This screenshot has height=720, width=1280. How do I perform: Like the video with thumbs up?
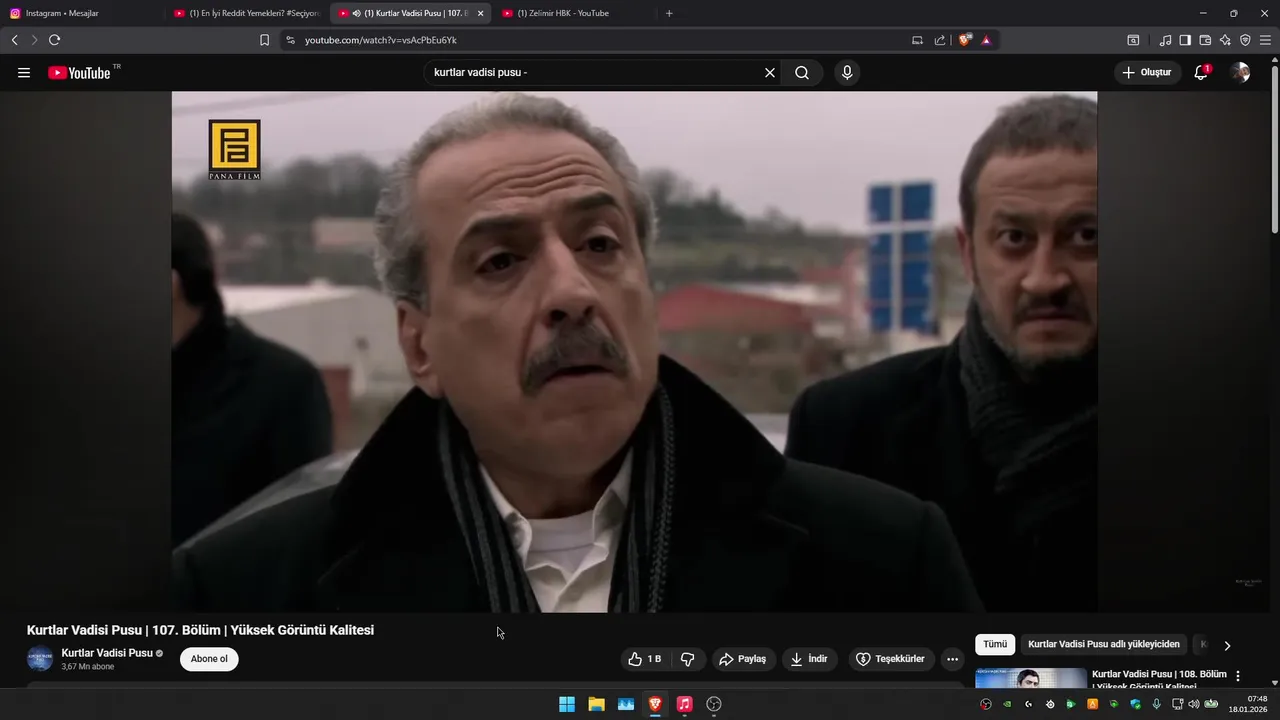click(645, 659)
